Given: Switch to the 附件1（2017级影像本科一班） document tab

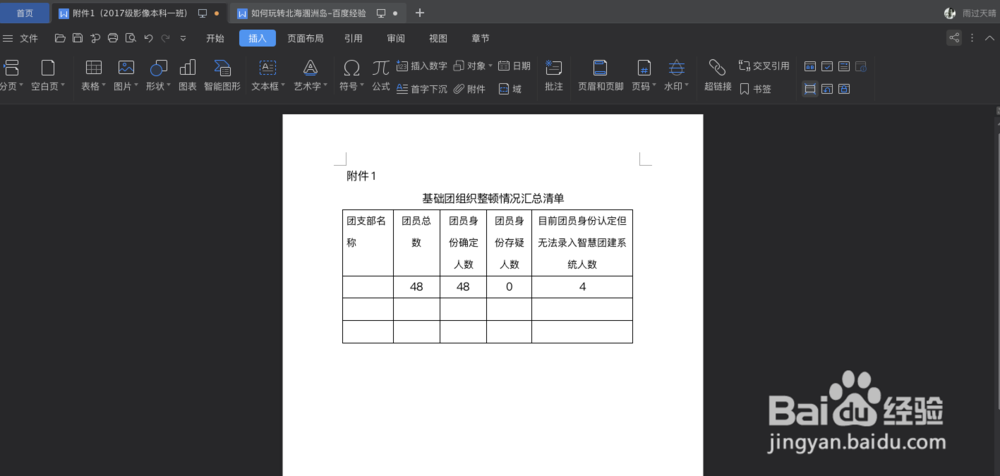Looking at the screenshot, I should [139, 13].
